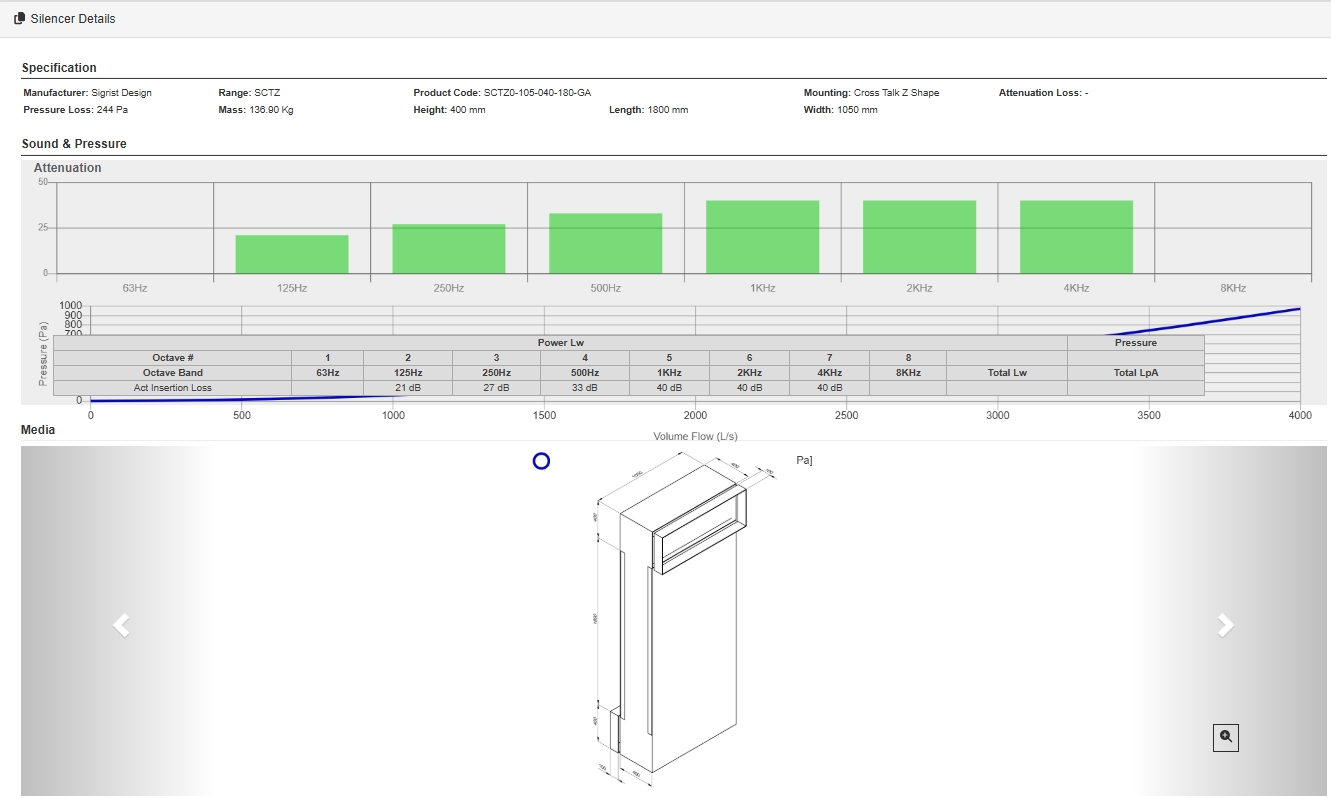The height and width of the screenshot is (798, 1331).
Task: Pick the 1KHz attenuation bar
Action: [x=762, y=238]
